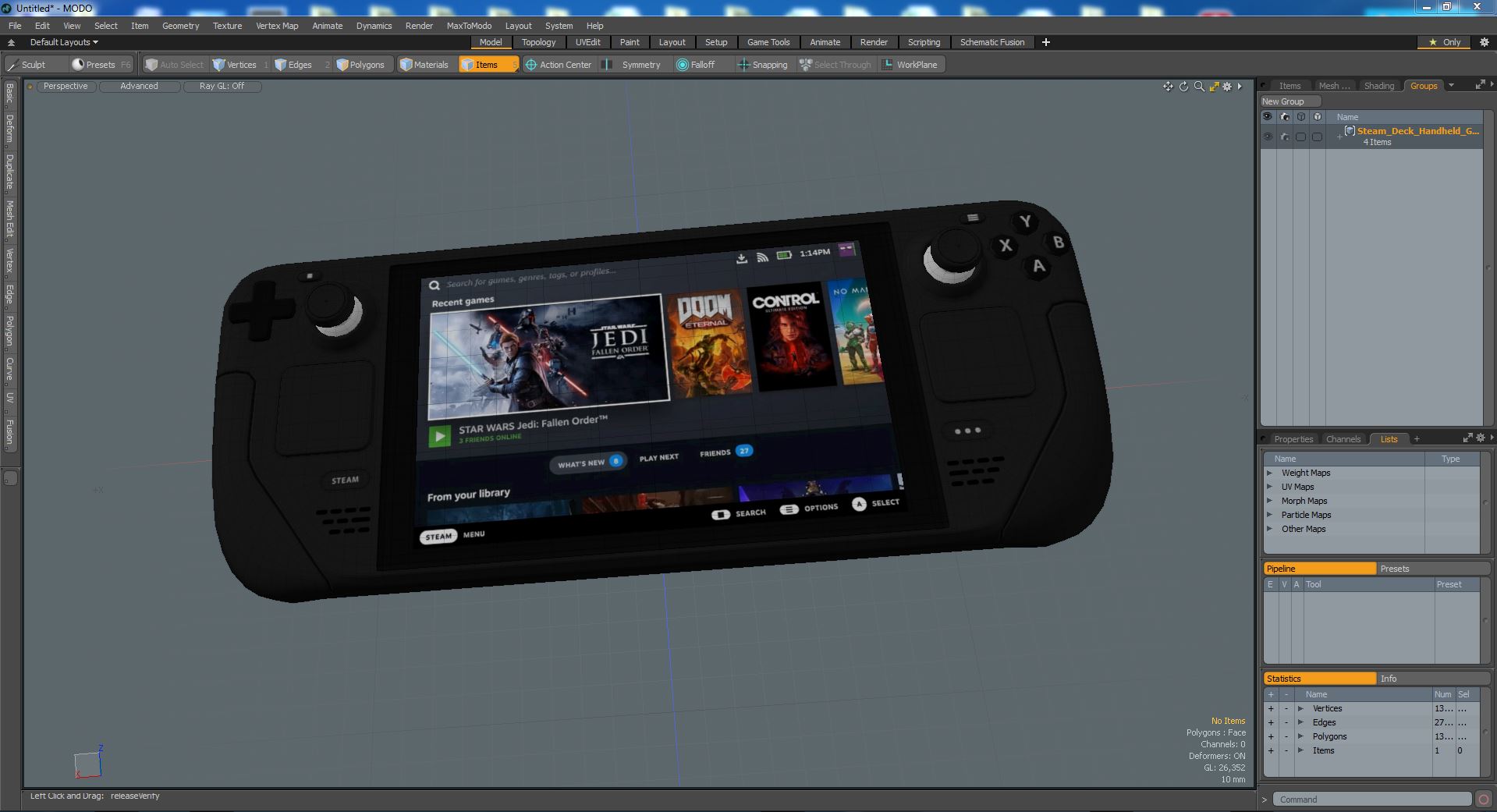The width and height of the screenshot is (1497, 812).
Task: Check the second box in Steam_Deck_Handheld row
Action: pyautogui.click(x=1318, y=137)
